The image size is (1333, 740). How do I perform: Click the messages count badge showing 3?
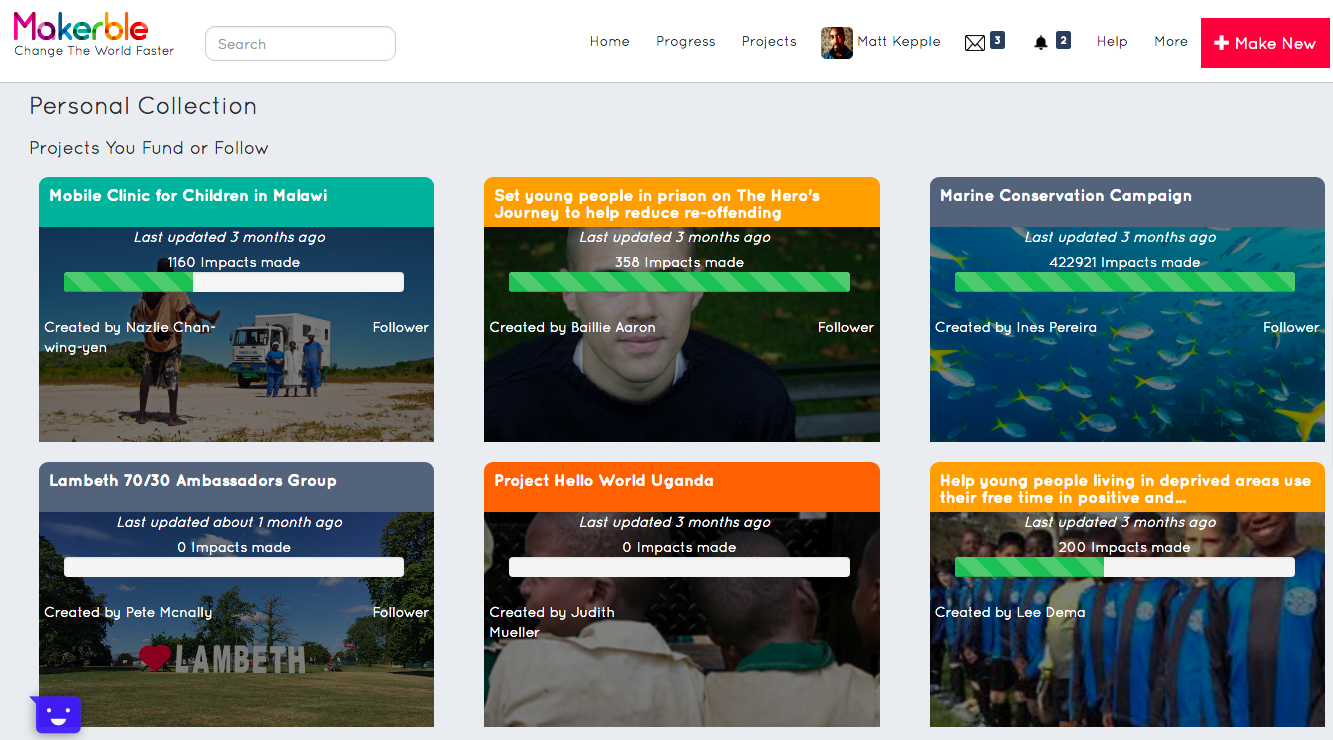point(997,40)
